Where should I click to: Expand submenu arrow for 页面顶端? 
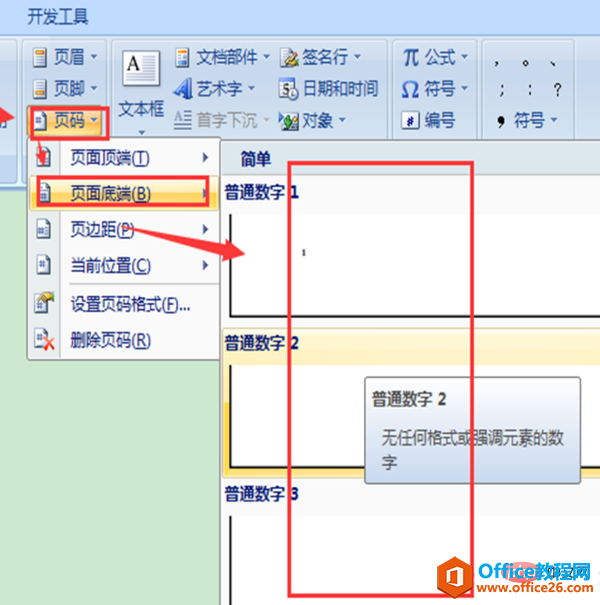(205, 157)
